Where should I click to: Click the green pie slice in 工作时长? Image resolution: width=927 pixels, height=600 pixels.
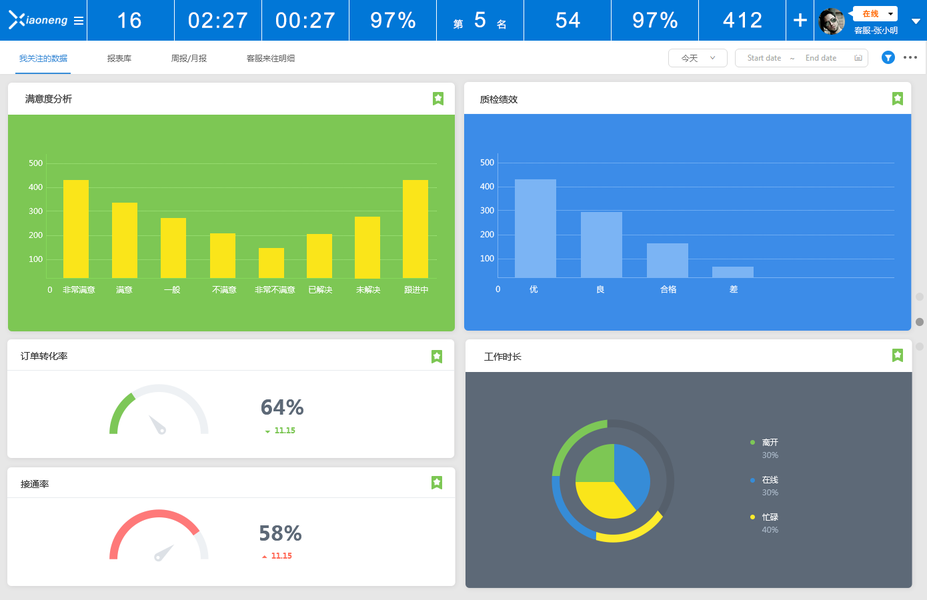(597, 464)
